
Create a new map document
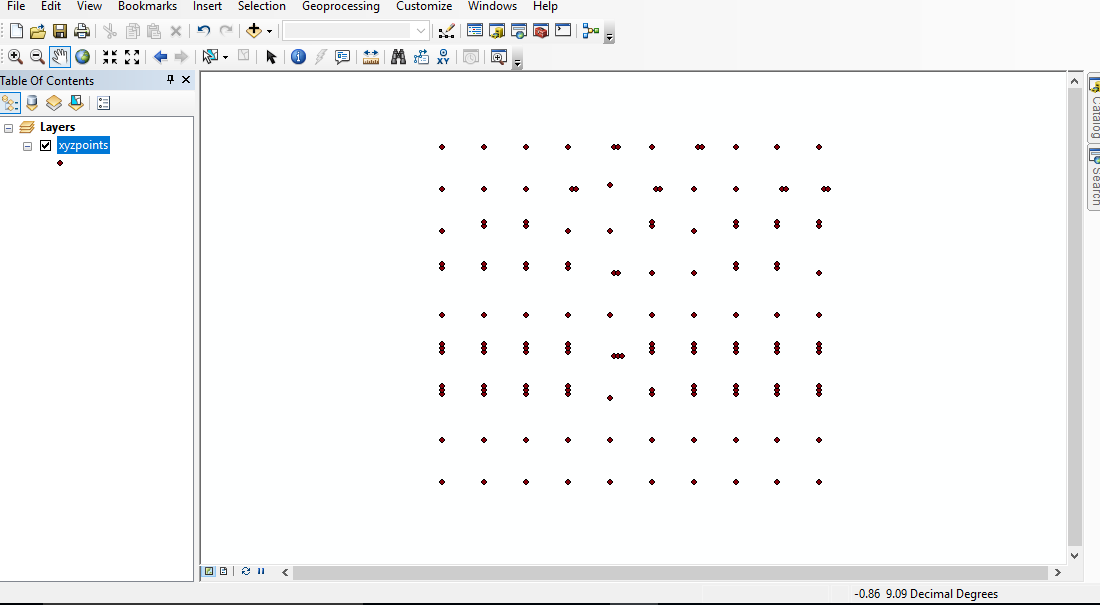click(x=16, y=31)
